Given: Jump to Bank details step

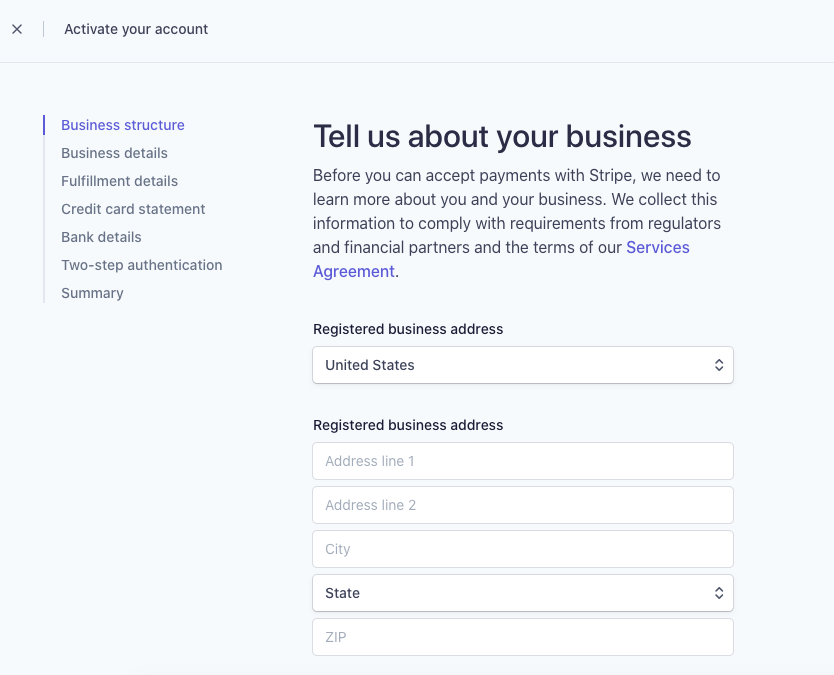Looking at the screenshot, I should tap(101, 237).
